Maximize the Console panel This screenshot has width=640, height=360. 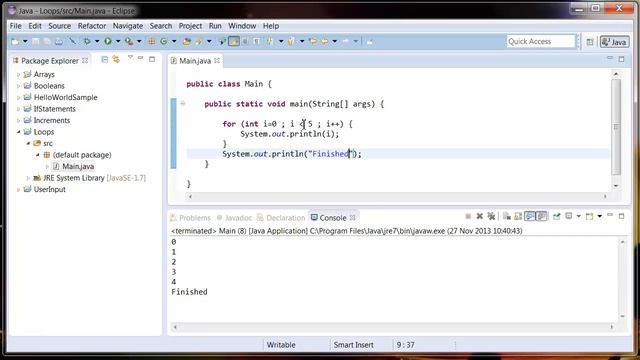[x=621, y=216]
